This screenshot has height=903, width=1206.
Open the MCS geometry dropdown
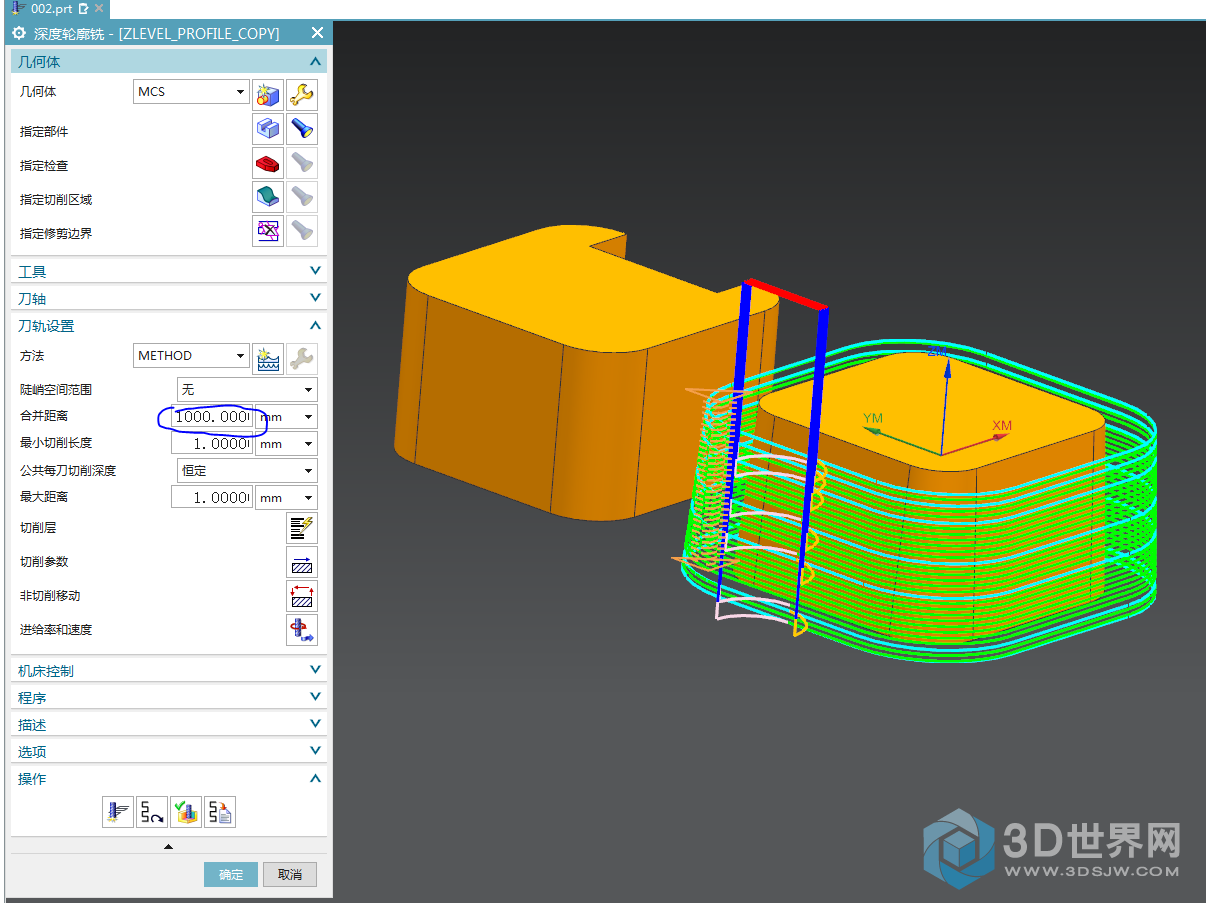(x=191, y=92)
